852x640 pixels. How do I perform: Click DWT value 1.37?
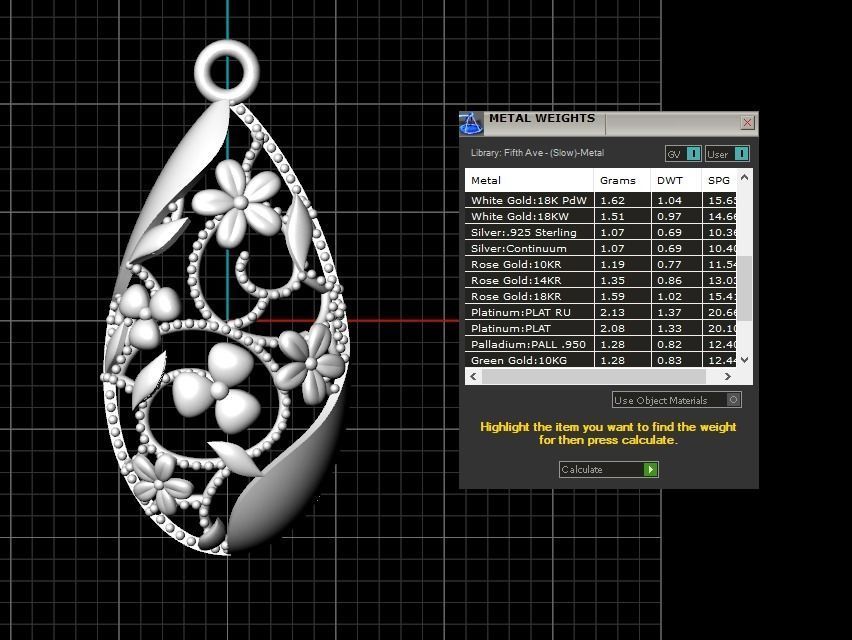click(669, 312)
